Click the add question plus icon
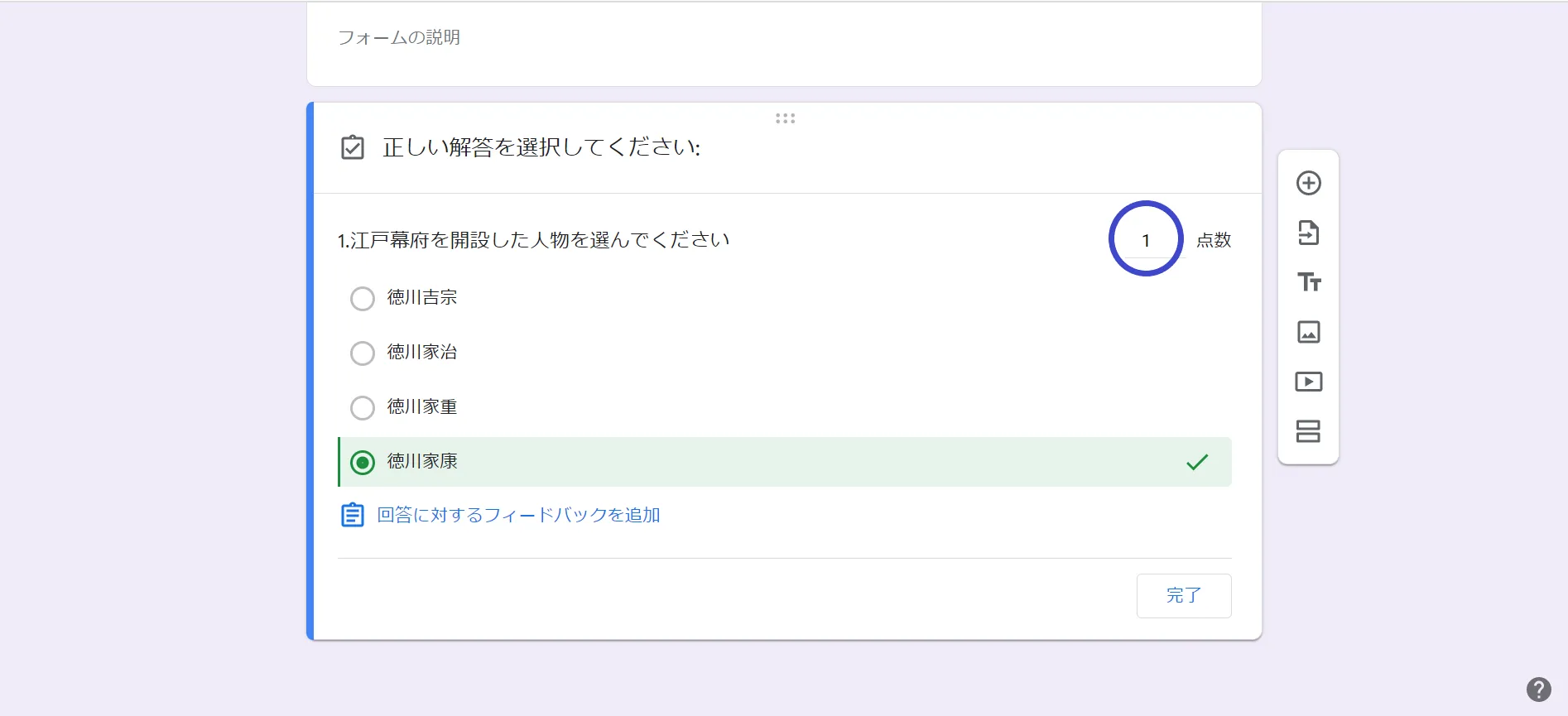The image size is (1568, 716). pyautogui.click(x=1308, y=183)
